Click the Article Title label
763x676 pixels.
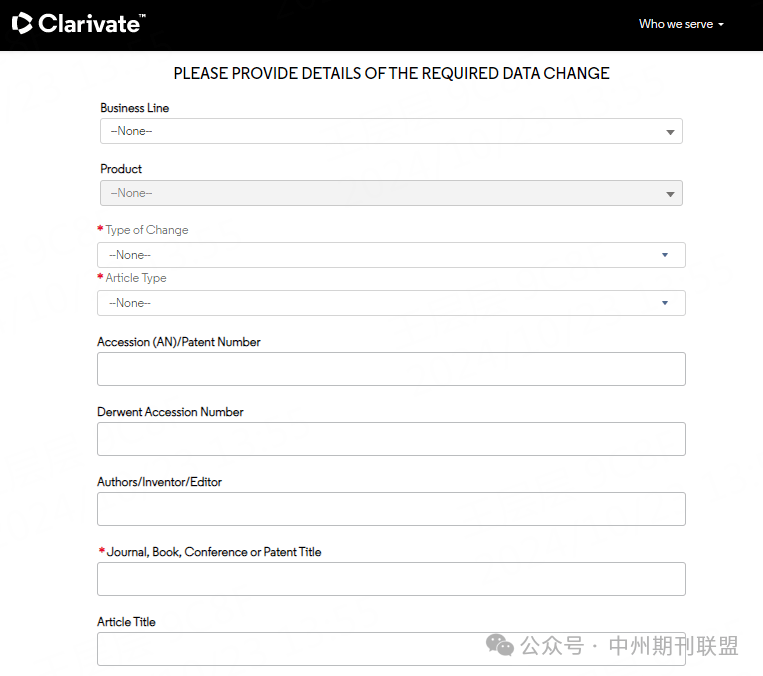[127, 622]
